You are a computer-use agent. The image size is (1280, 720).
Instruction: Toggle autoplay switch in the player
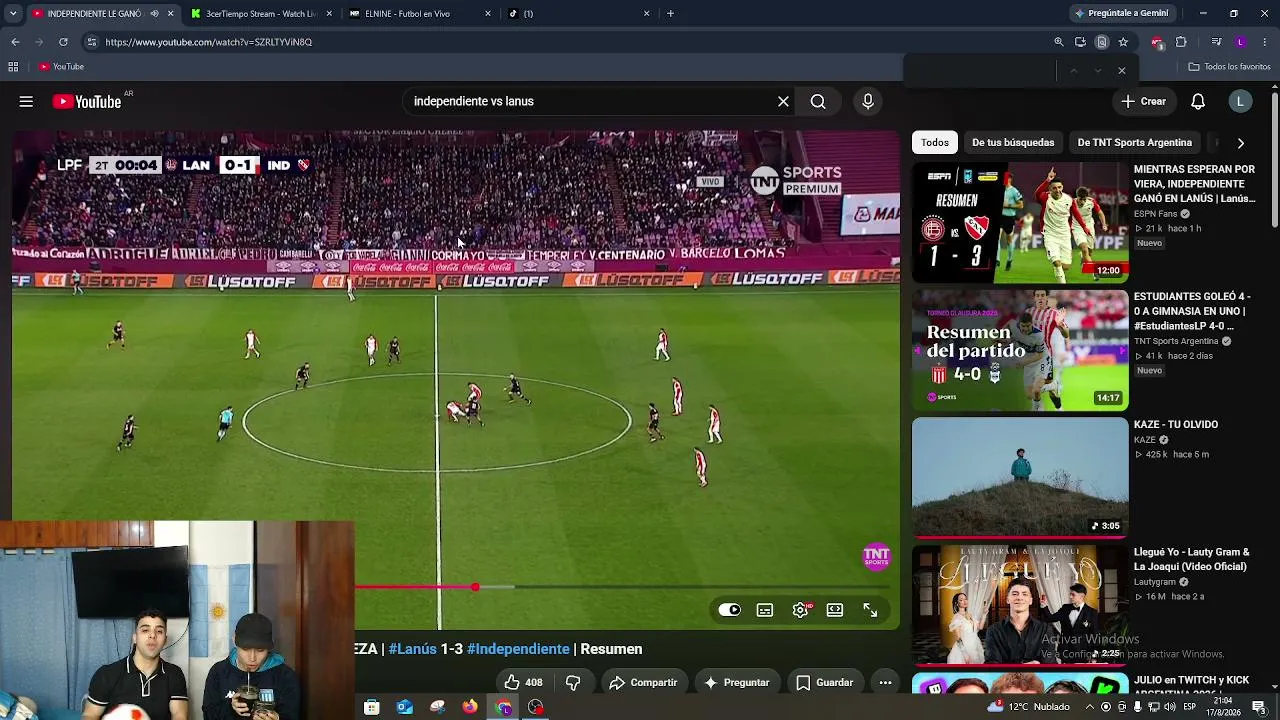[x=729, y=610]
